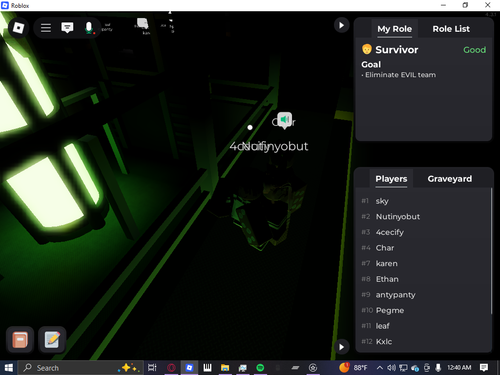The image size is (500, 375).
Task: Click the Survivor role emoji icon
Action: (367, 49)
